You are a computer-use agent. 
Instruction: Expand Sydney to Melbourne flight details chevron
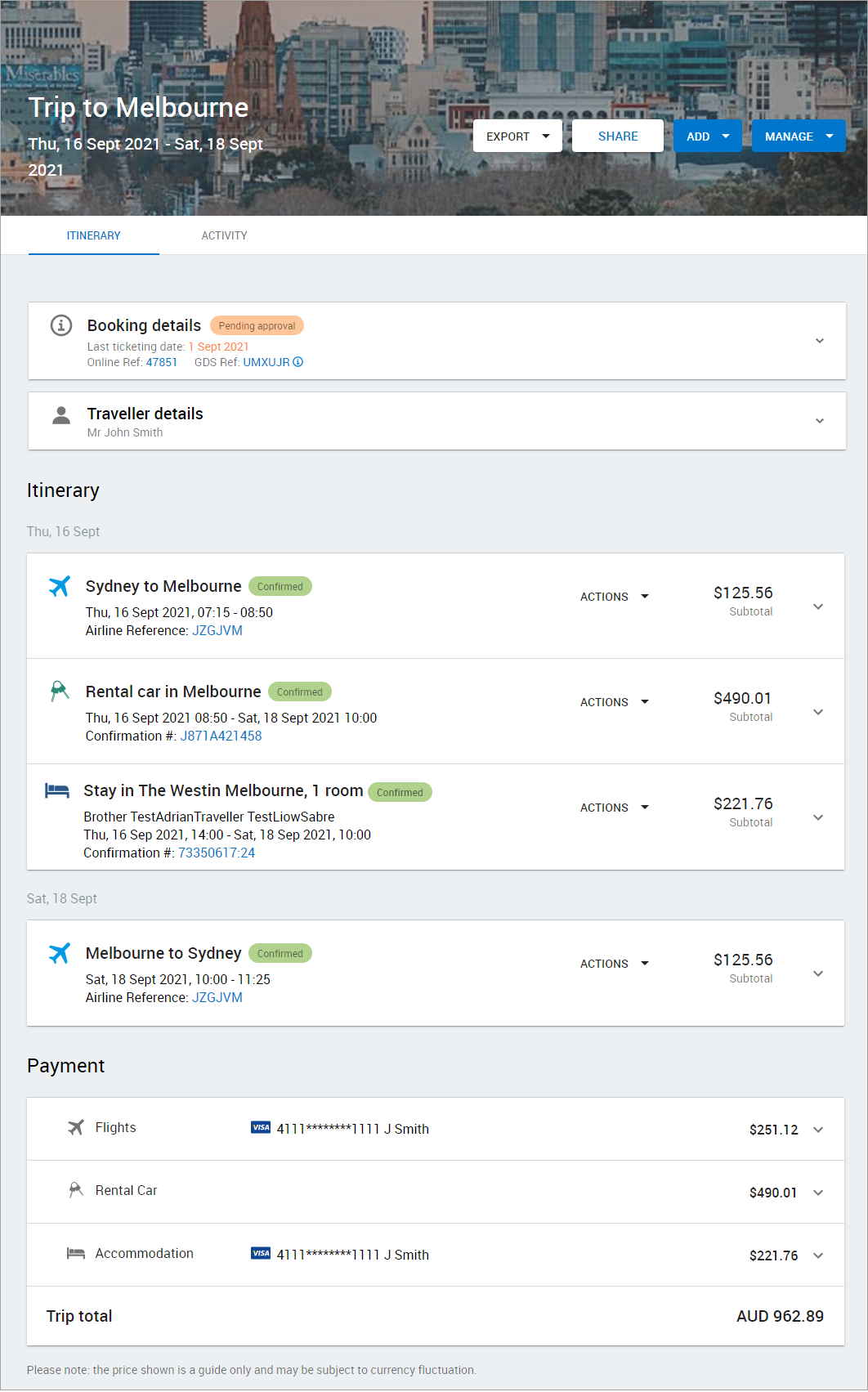click(x=818, y=606)
